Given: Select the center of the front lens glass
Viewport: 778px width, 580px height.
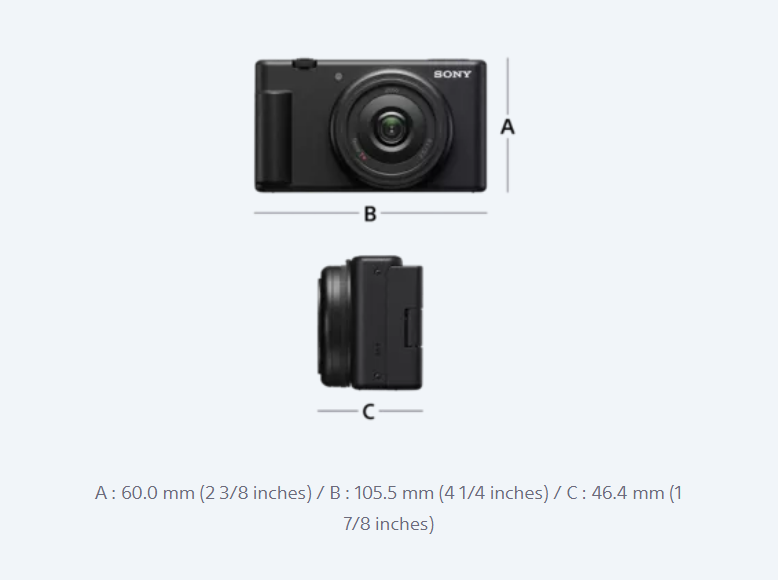Looking at the screenshot, I should coord(391,130).
